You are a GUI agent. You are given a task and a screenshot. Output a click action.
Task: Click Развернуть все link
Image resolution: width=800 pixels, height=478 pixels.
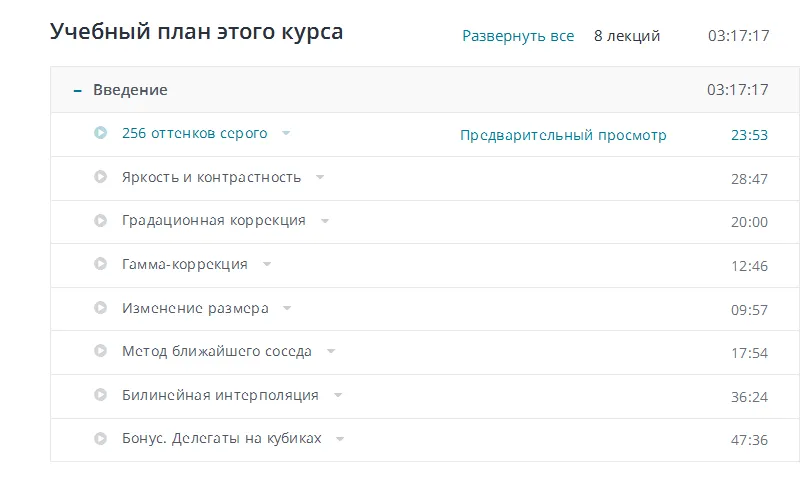pos(518,36)
